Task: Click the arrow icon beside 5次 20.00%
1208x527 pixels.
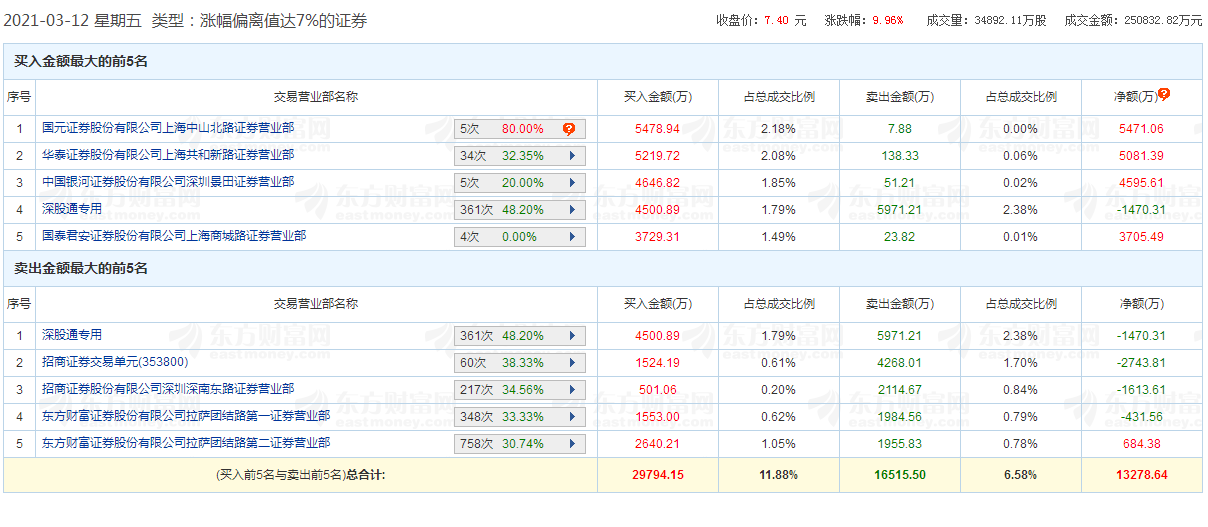Action: [x=572, y=183]
